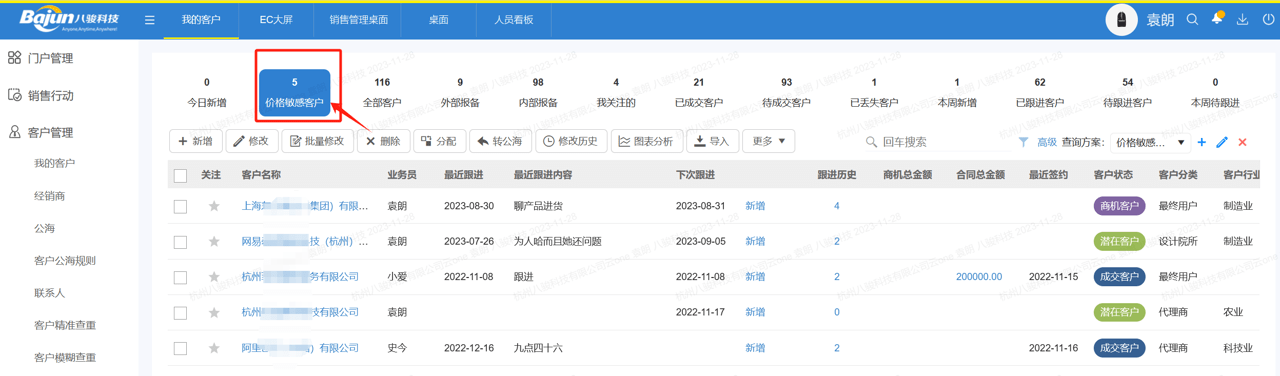The height and width of the screenshot is (376, 1280).
Task: Click the 转公海 button
Action: tap(500, 141)
